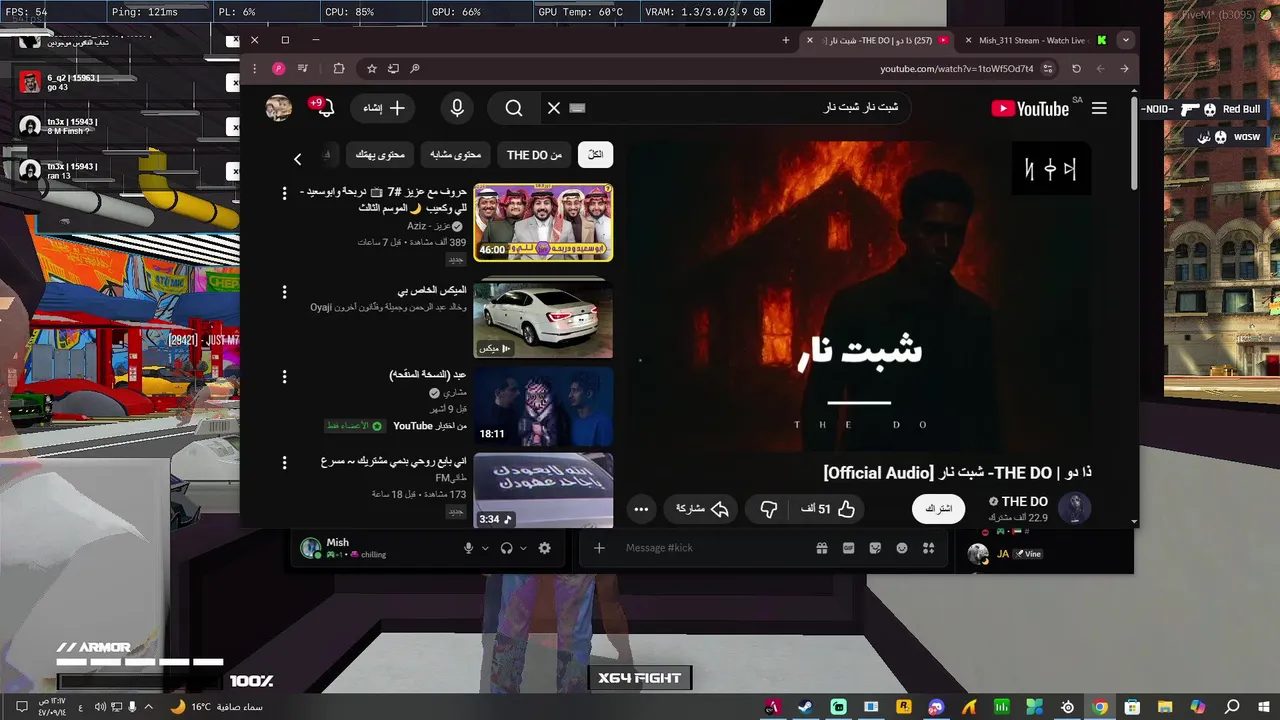
Task: Open options for the 3:34 video
Action: pos(284,463)
